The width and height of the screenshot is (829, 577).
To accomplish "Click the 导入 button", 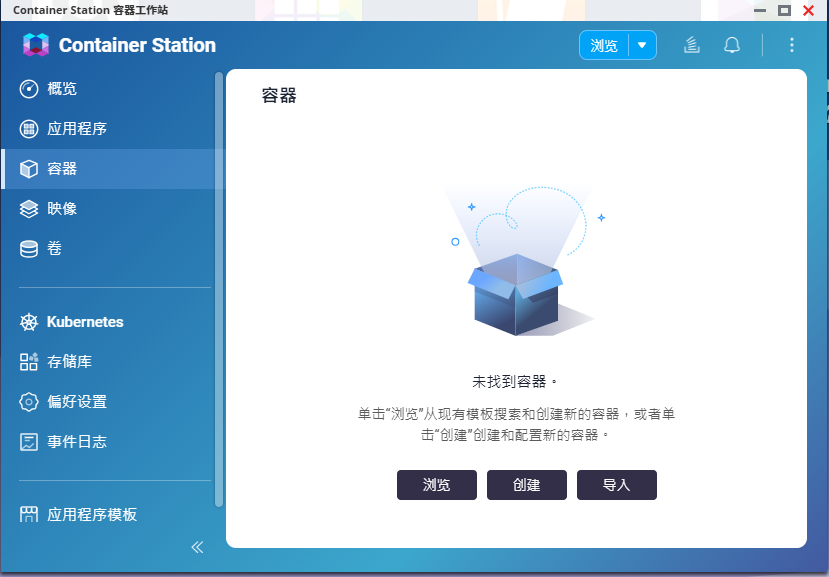I will [616, 485].
